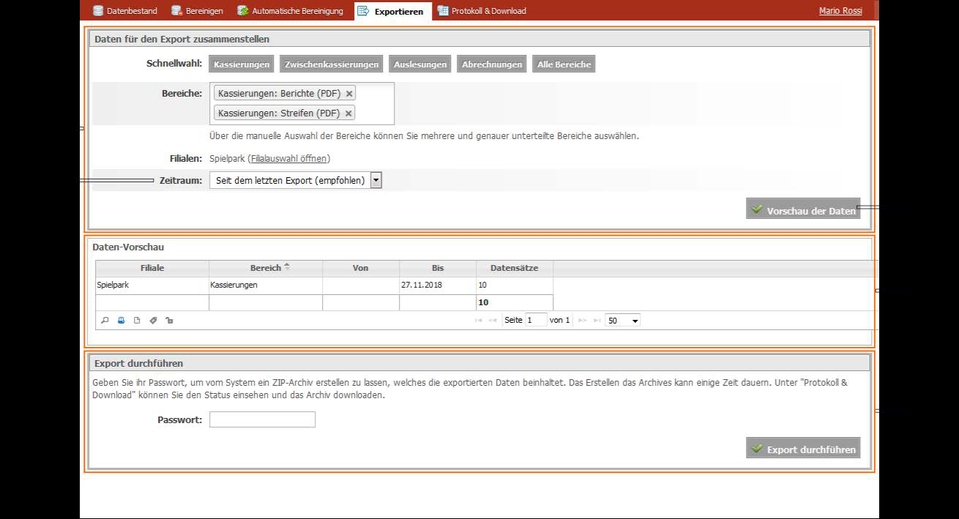Image resolution: width=959 pixels, height=519 pixels.
Task: Click the Mario Rossi user link
Action: point(840,11)
